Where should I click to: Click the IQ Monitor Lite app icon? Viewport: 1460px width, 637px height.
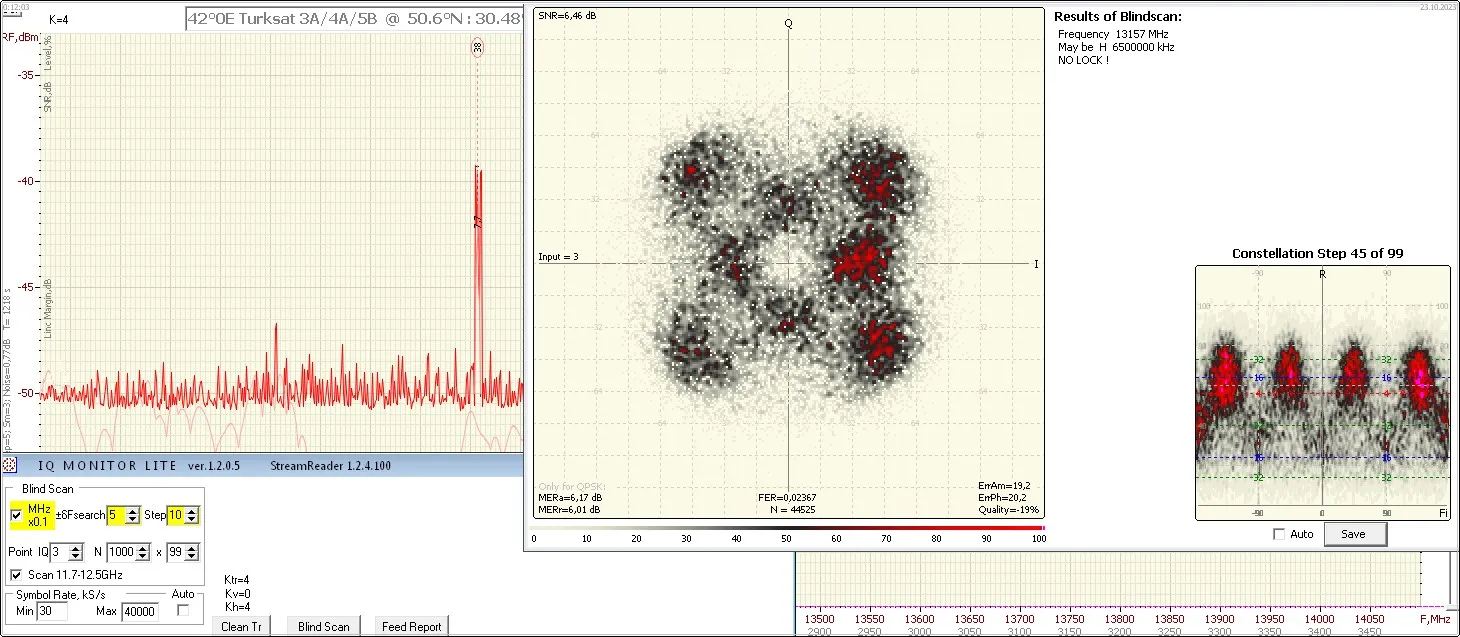10,465
